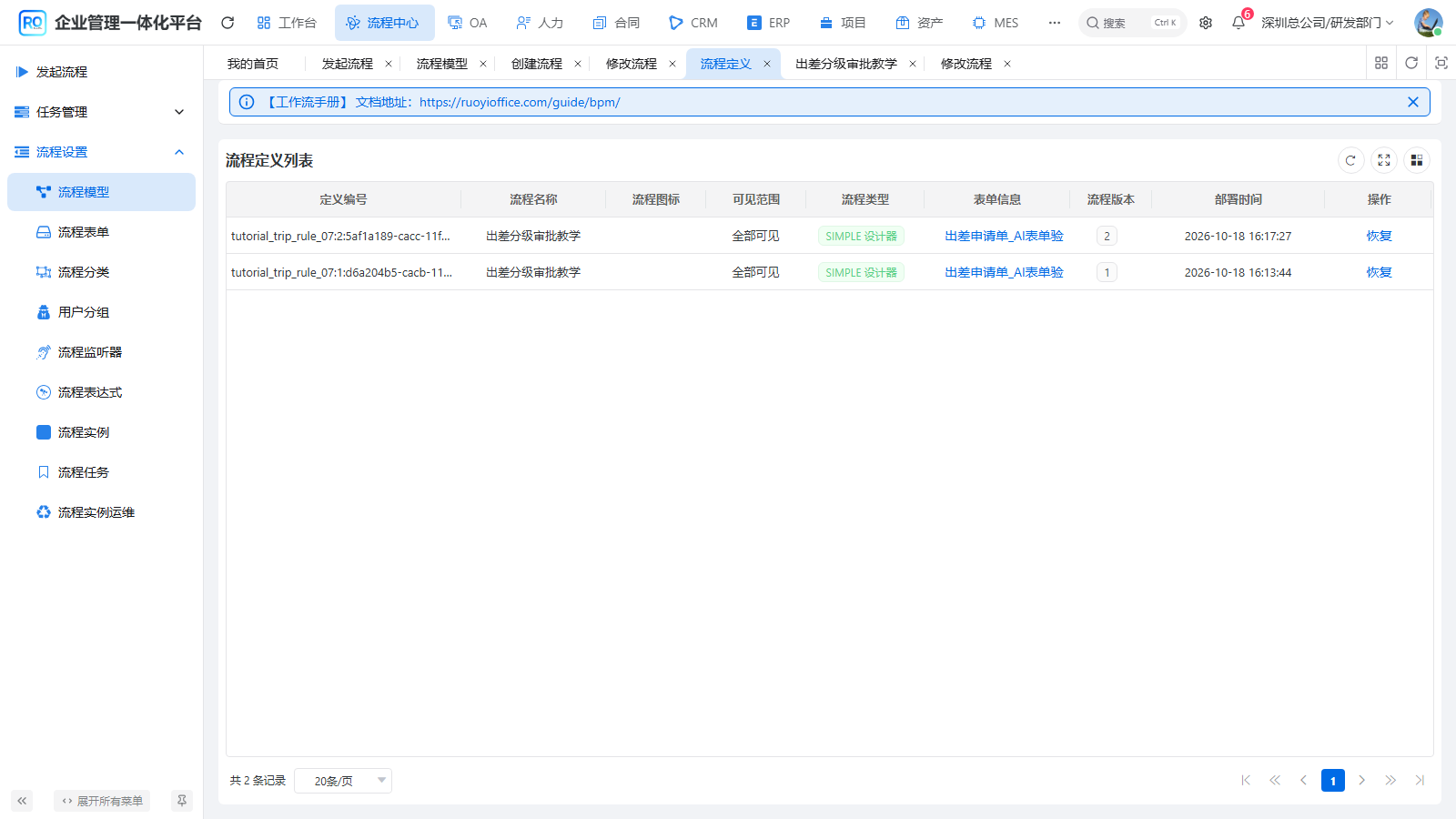Open the more modules ellipsis

tap(1055, 23)
